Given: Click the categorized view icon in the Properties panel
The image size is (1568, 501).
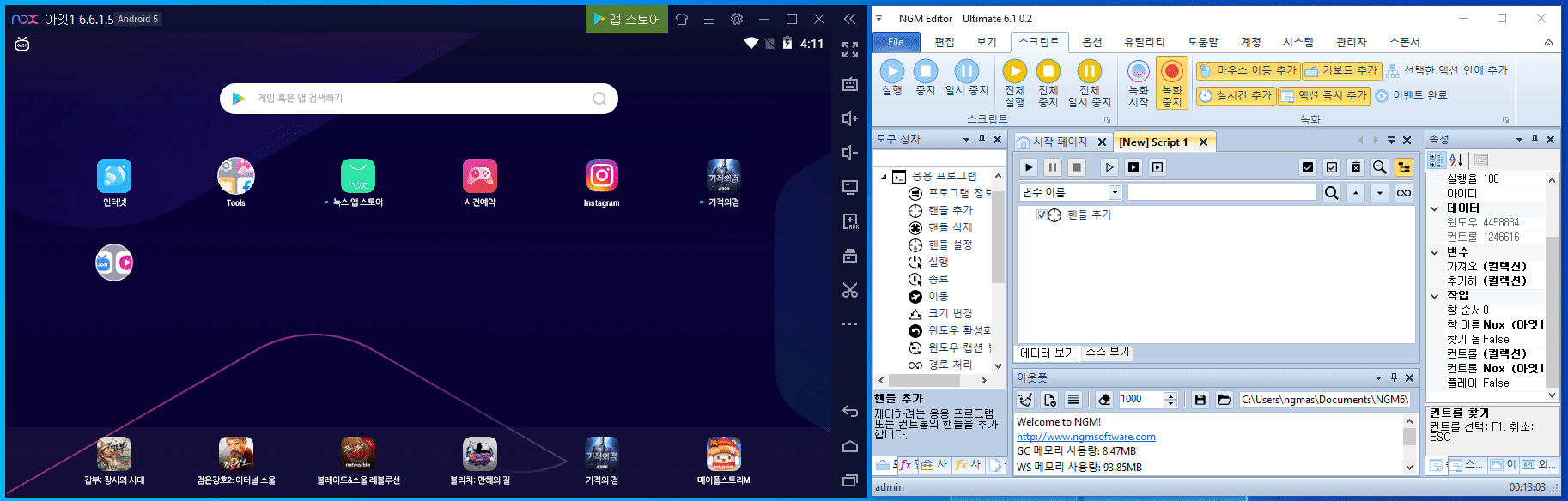Looking at the screenshot, I should (x=1437, y=160).
